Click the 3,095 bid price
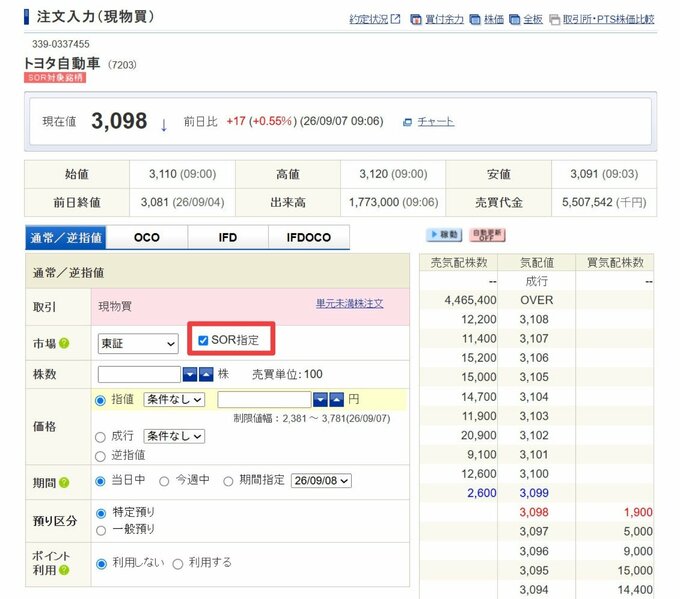Viewport: 680px width, 599px height. pos(534,571)
